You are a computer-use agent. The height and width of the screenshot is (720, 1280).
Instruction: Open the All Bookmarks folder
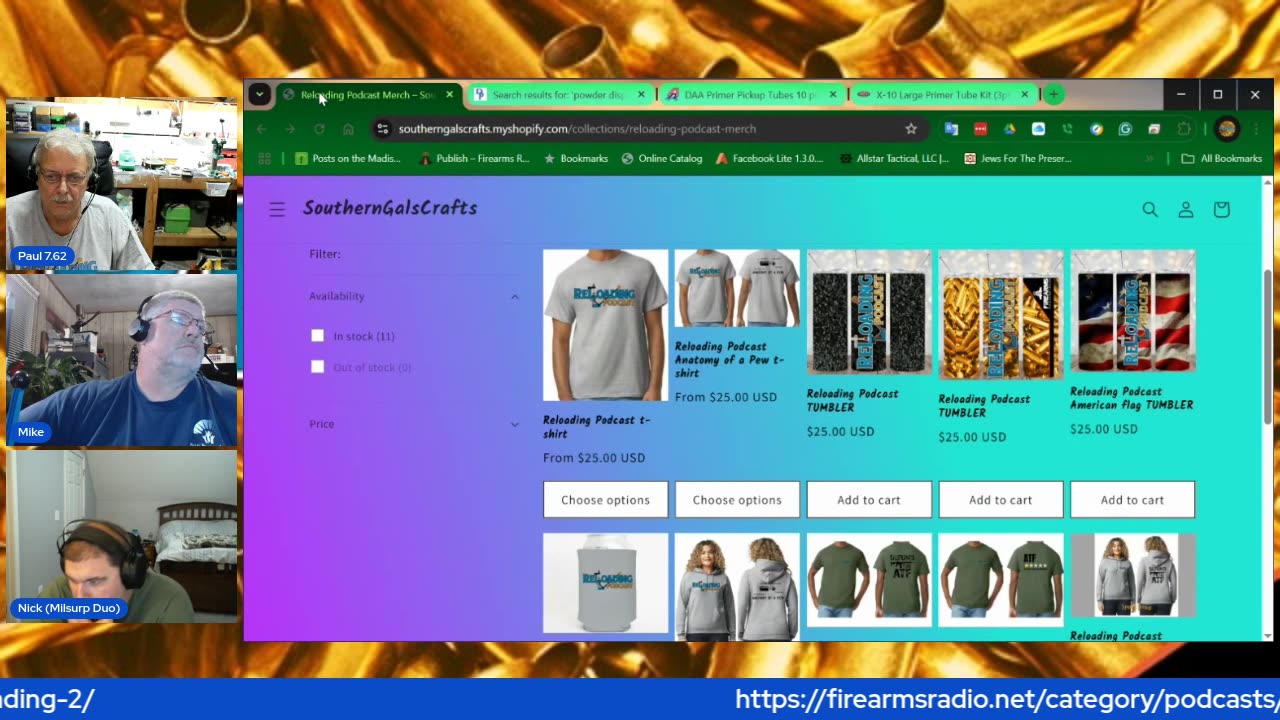tap(1221, 158)
